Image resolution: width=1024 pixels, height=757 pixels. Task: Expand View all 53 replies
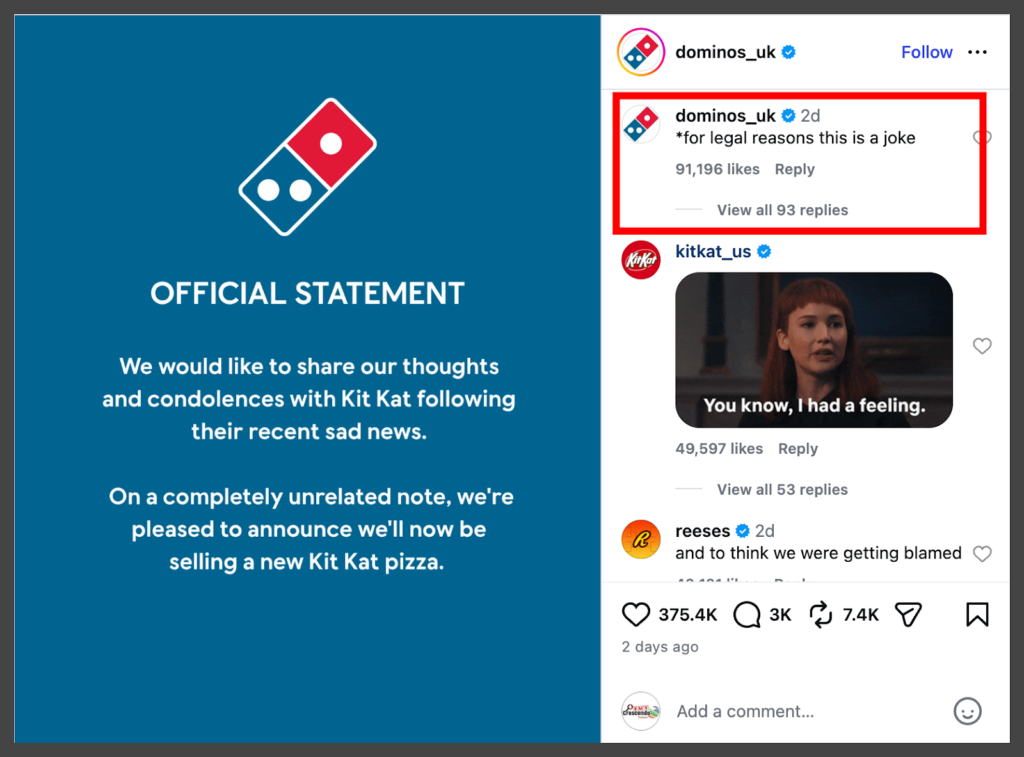pos(782,489)
